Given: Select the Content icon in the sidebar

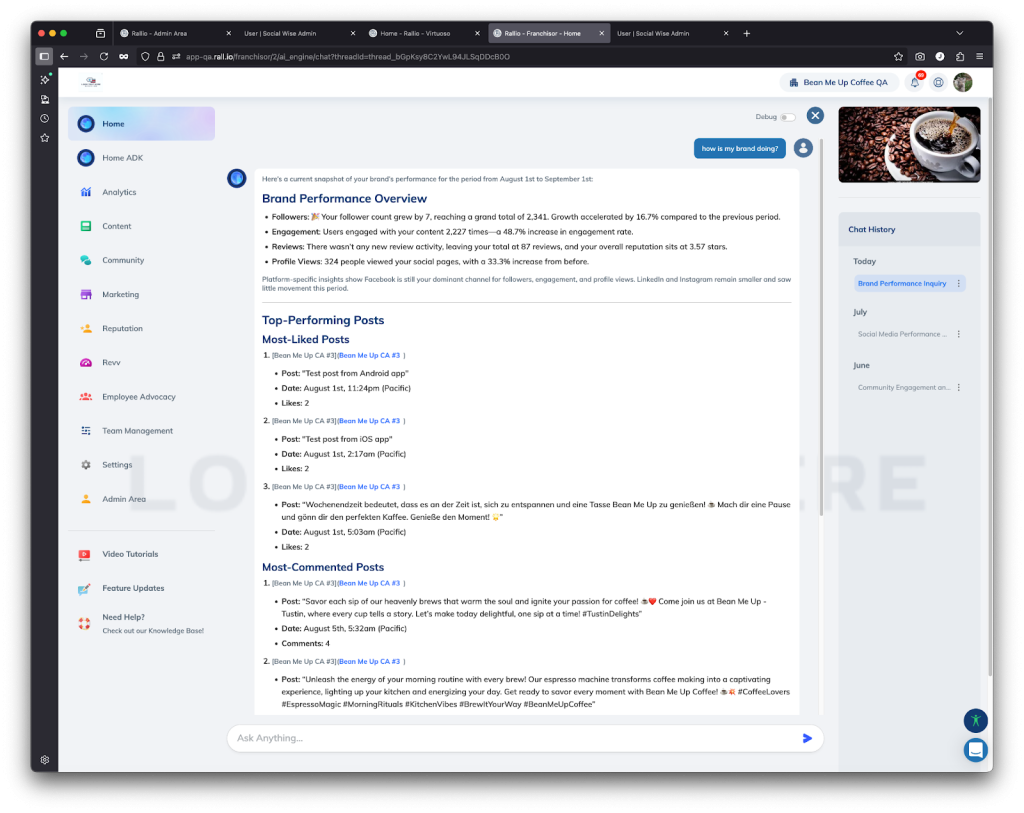Looking at the screenshot, I should 88,225.
